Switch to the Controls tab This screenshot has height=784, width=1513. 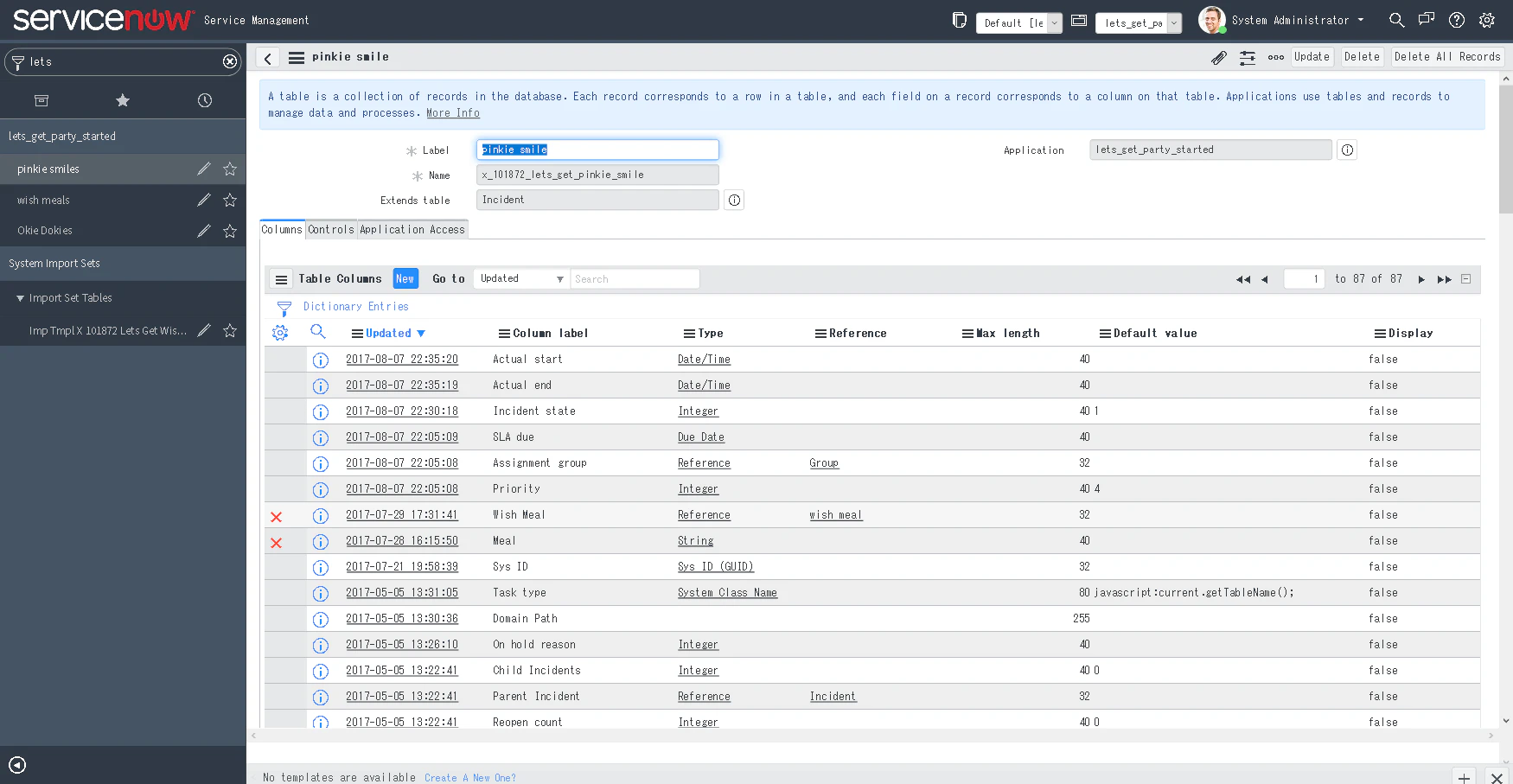tap(331, 230)
